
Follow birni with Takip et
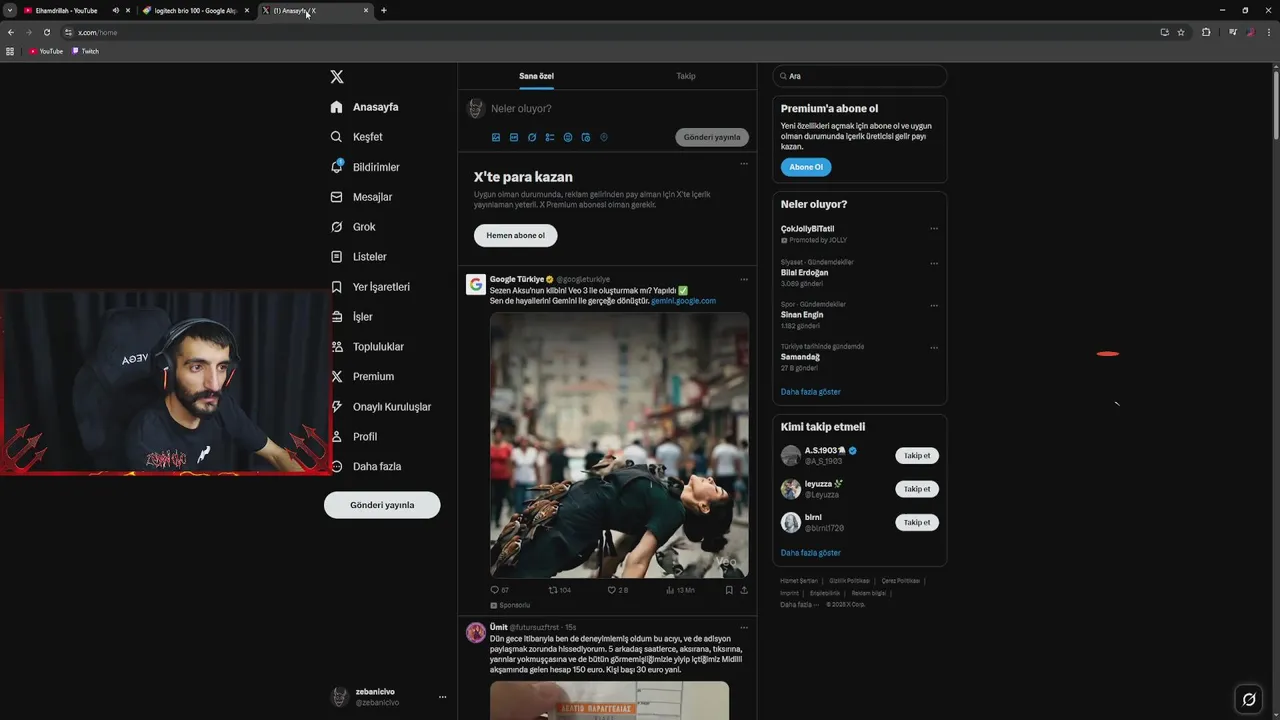click(917, 522)
